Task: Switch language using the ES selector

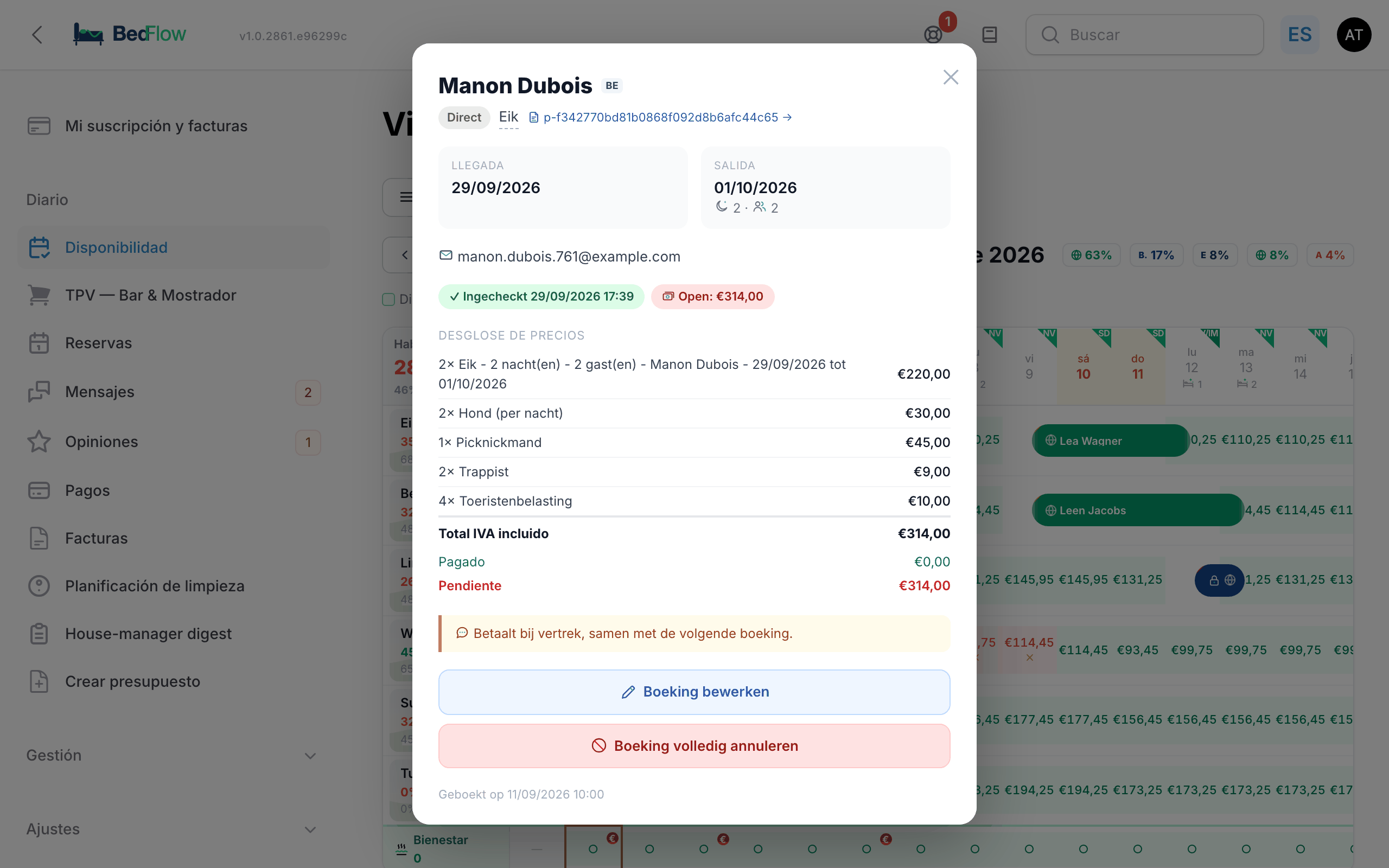Action: click(x=1299, y=34)
